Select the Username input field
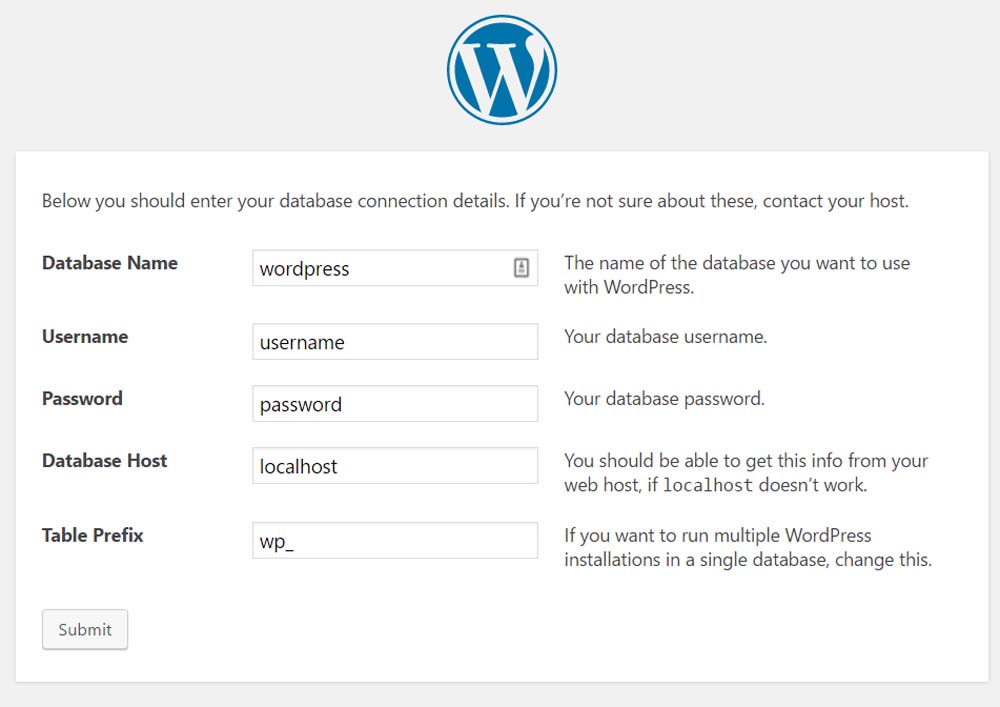 tap(395, 342)
